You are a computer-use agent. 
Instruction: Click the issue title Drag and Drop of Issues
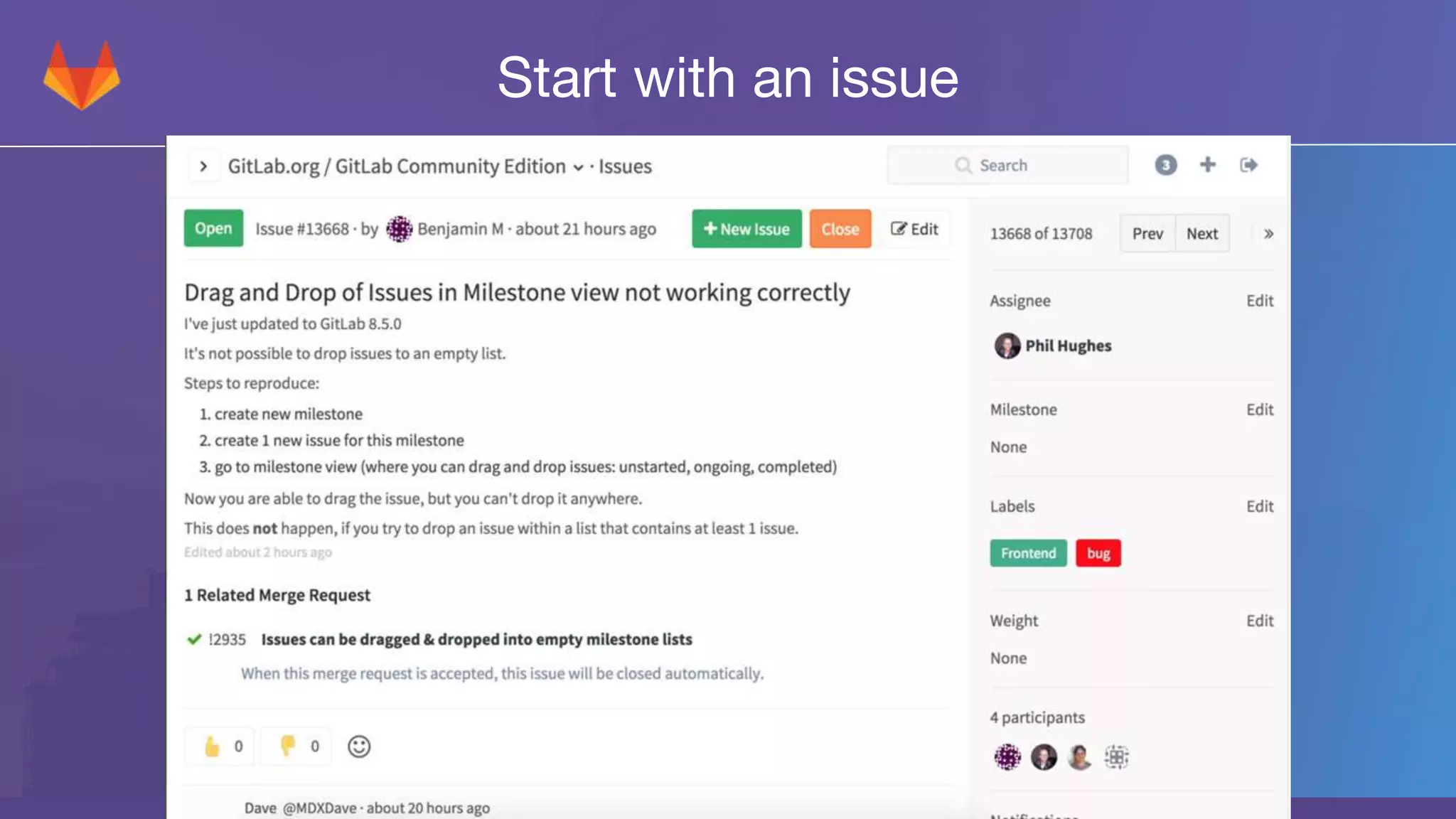(517, 292)
